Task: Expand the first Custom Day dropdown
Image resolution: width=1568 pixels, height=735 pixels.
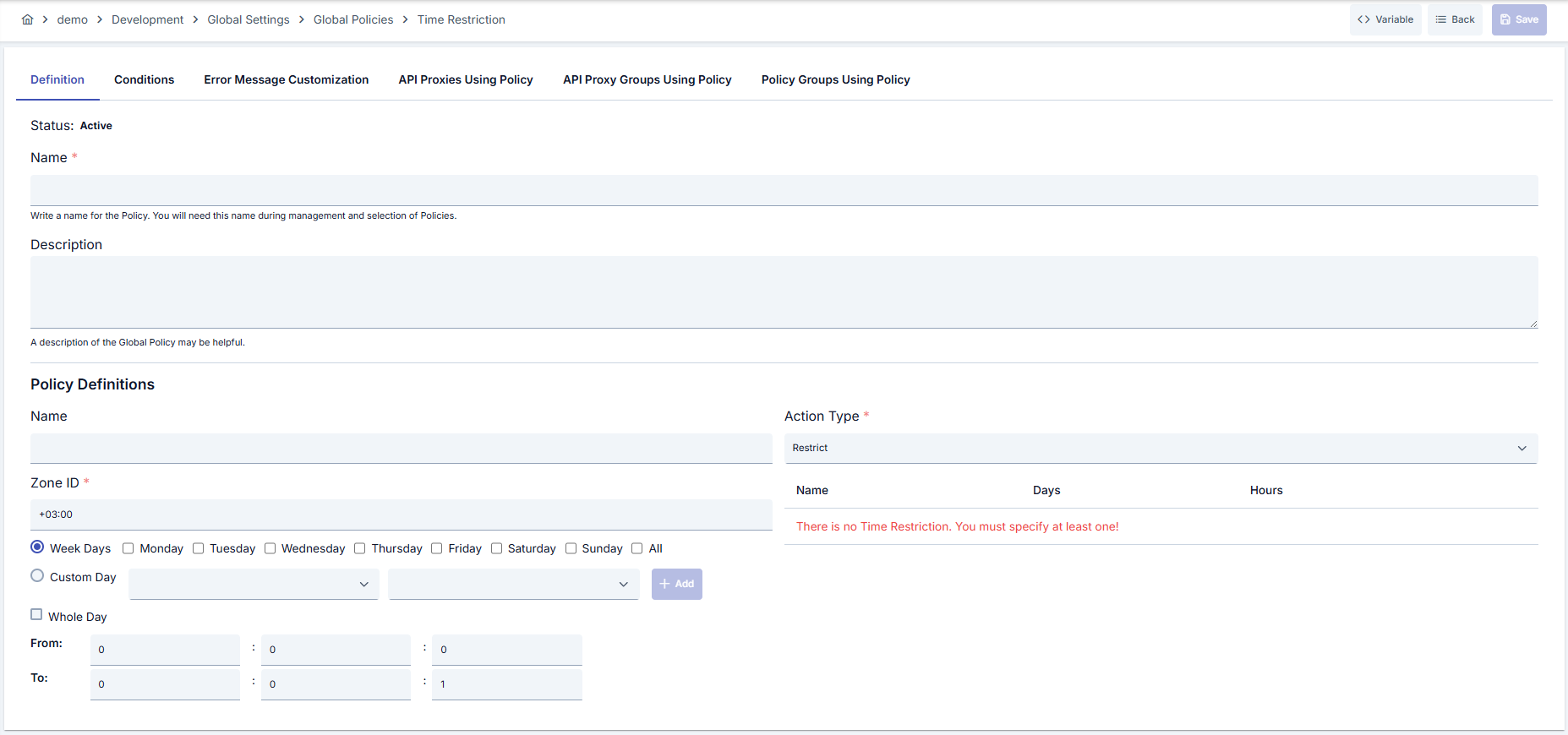Action: point(254,584)
